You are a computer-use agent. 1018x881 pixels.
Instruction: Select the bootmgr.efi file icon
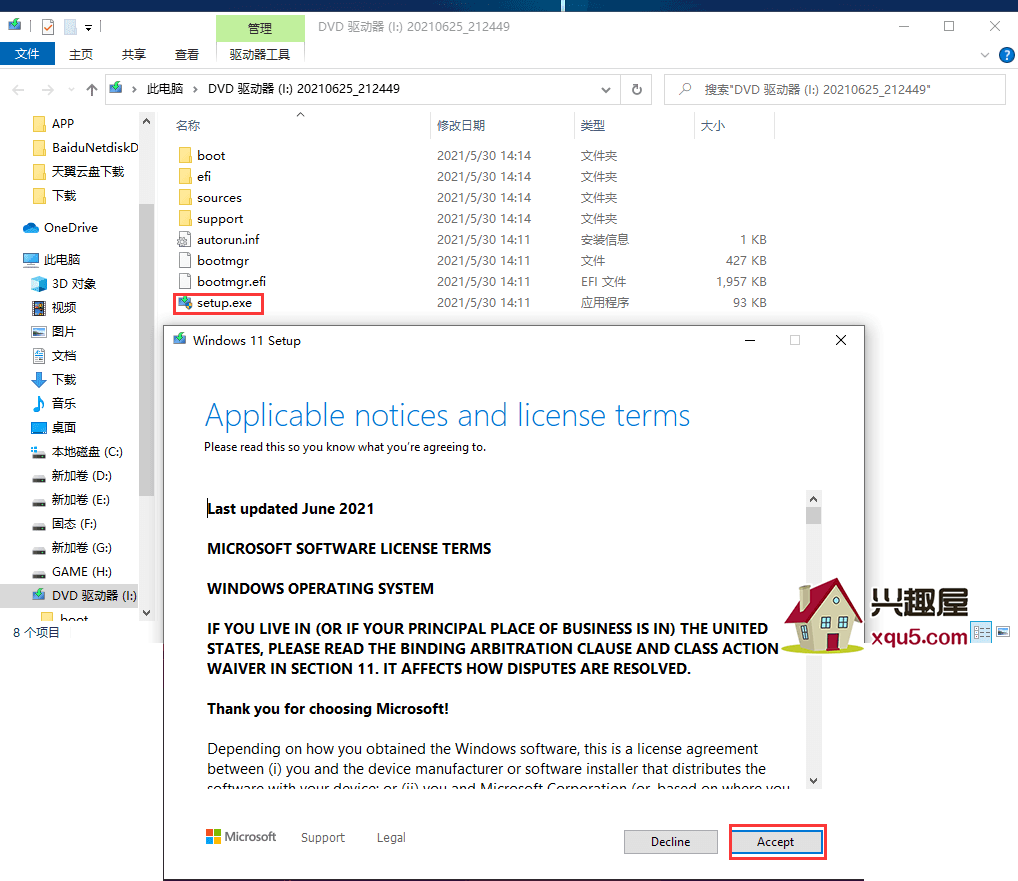(184, 281)
